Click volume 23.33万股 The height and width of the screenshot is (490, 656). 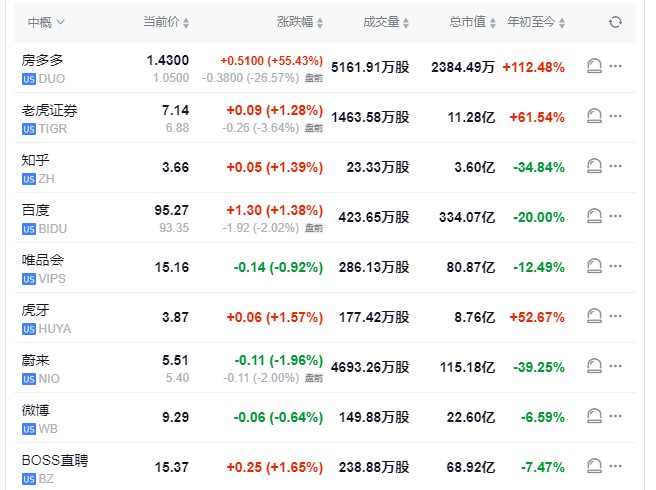coord(378,167)
